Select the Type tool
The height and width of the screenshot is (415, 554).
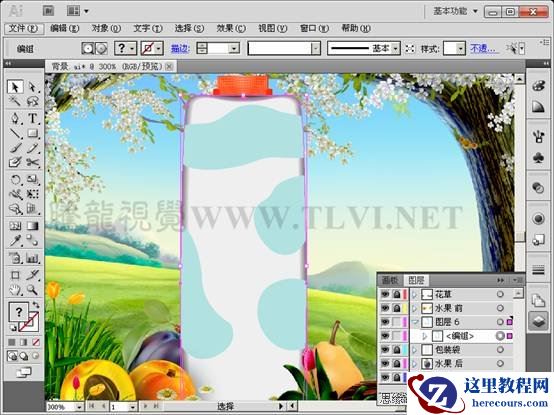[32, 118]
